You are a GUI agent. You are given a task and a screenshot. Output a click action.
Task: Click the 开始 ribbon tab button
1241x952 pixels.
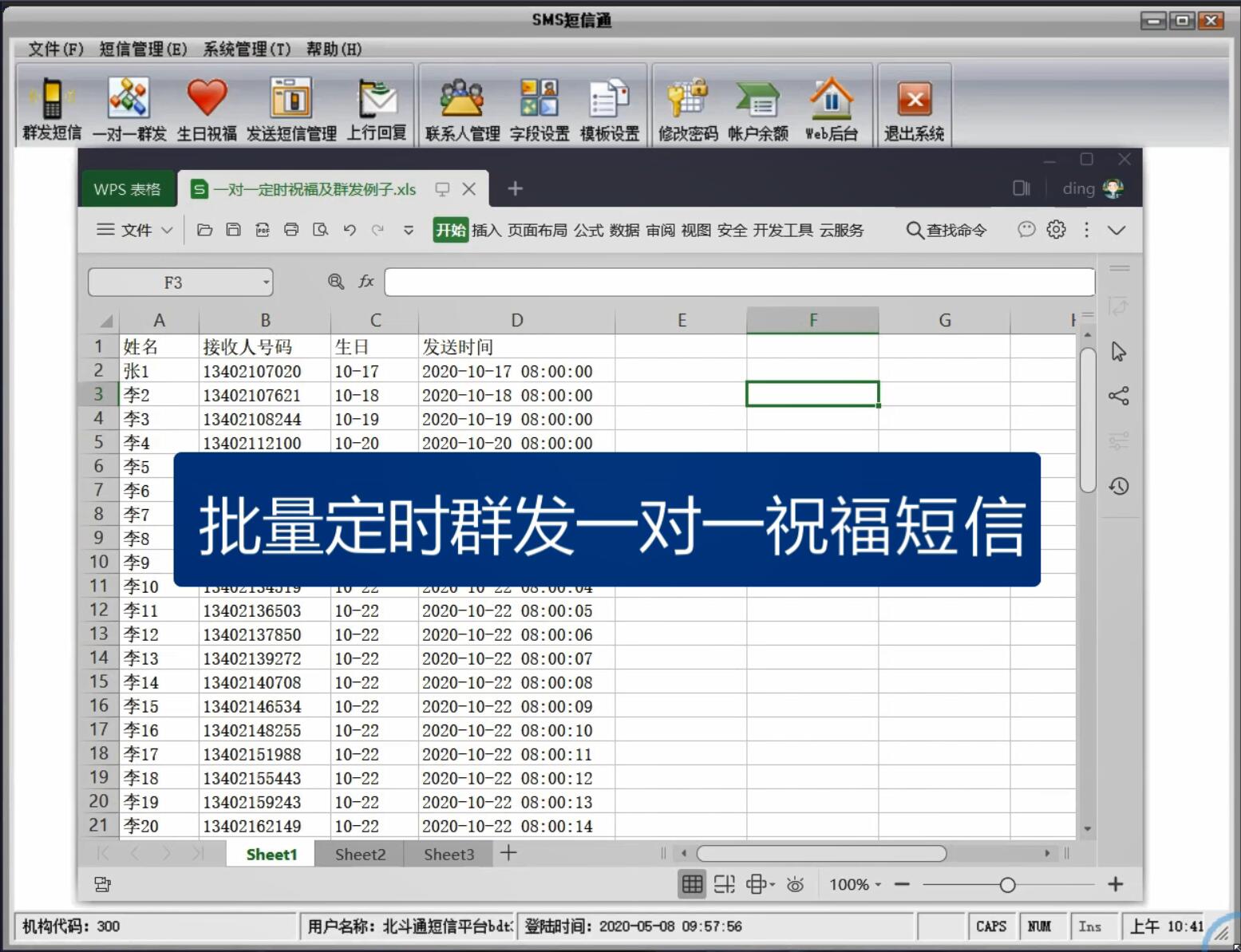click(451, 230)
